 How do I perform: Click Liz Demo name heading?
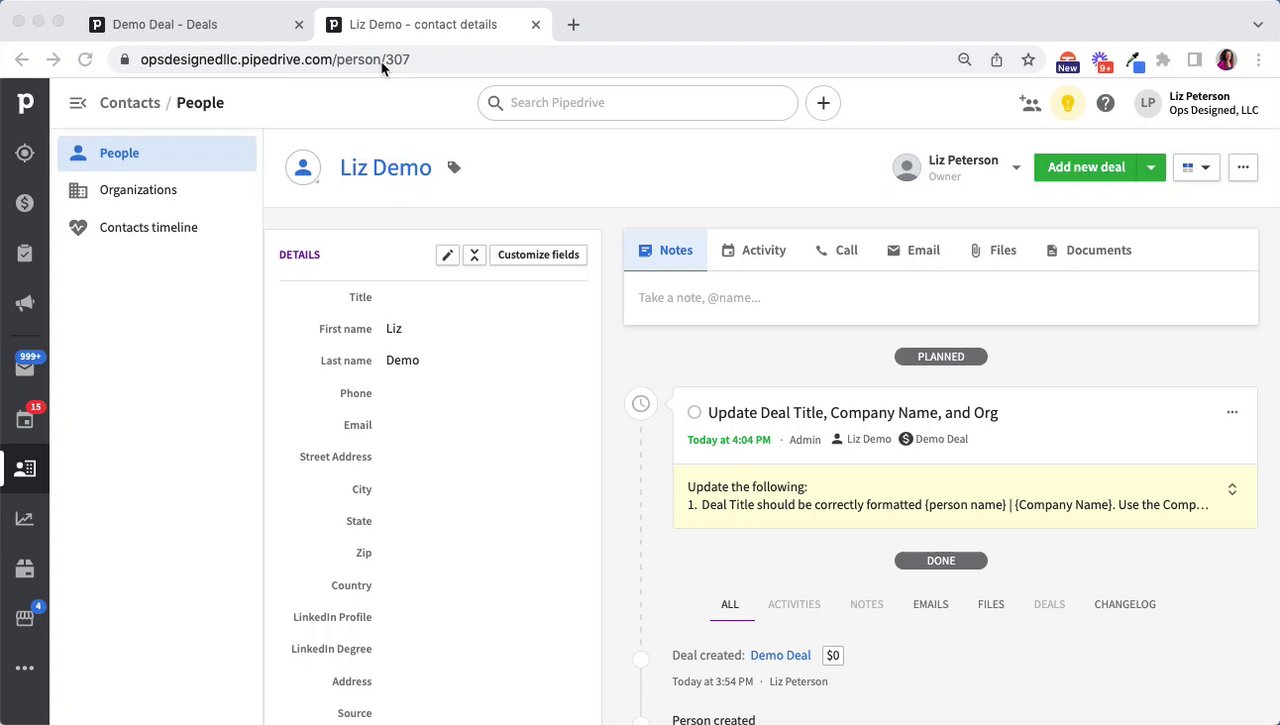click(x=386, y=168)
